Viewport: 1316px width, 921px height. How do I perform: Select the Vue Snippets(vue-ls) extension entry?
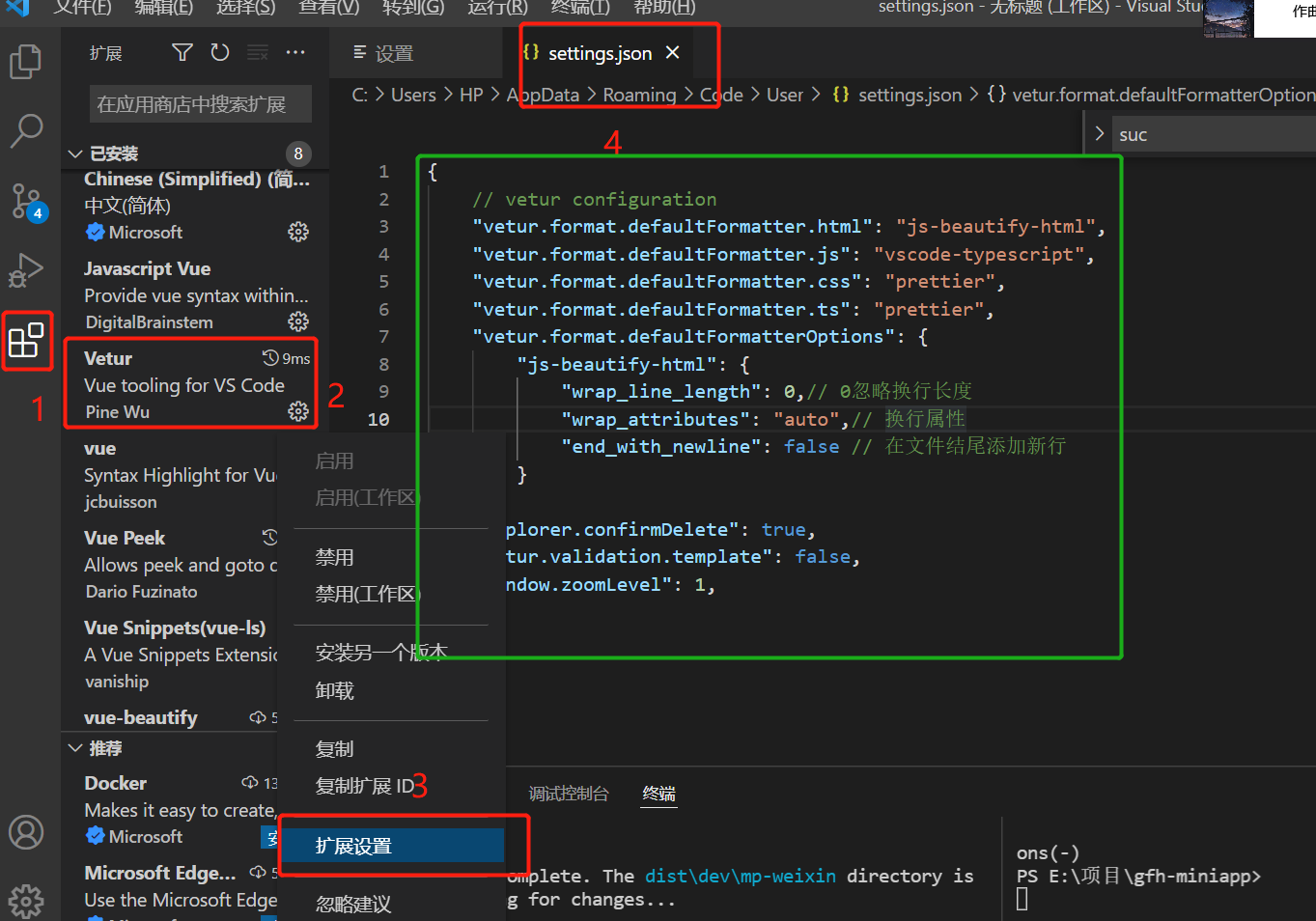170,654
